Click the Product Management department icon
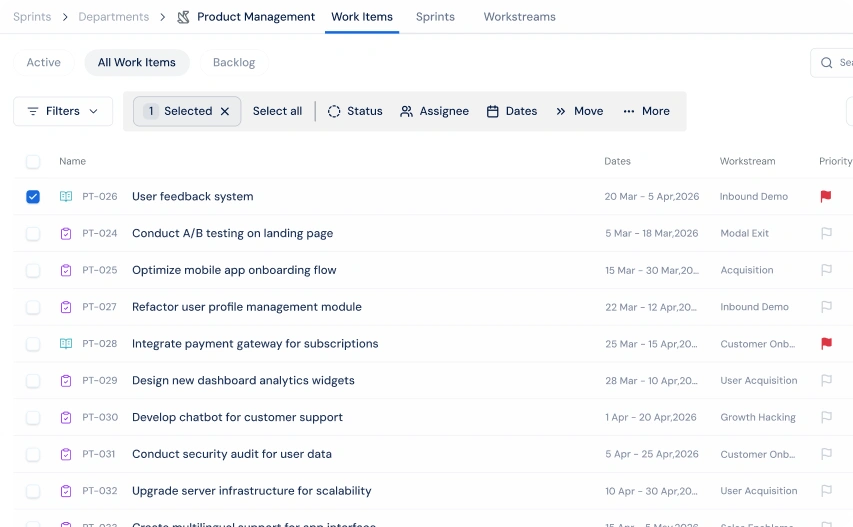Screen dimensions: 853x527 click(x=183, y=17)
